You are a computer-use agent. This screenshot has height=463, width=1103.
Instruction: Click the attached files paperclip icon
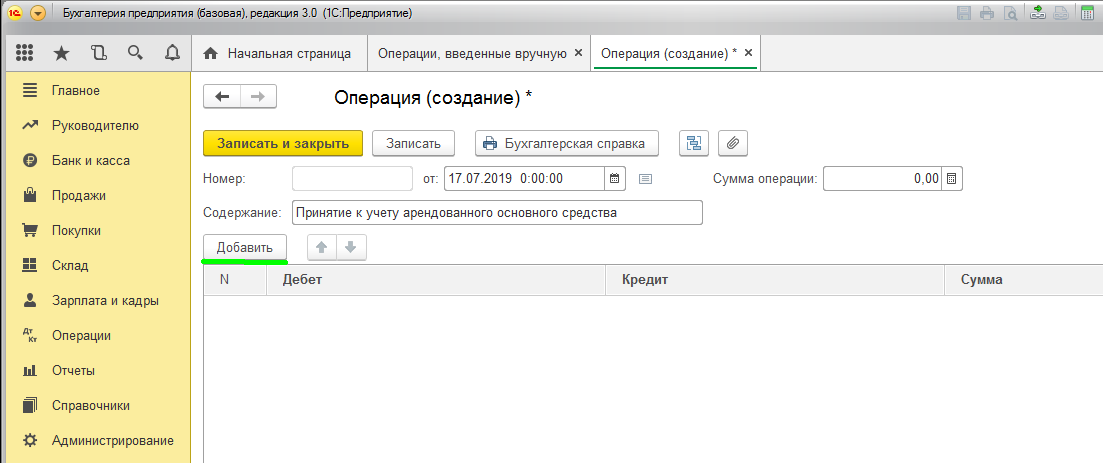point(732,143)
